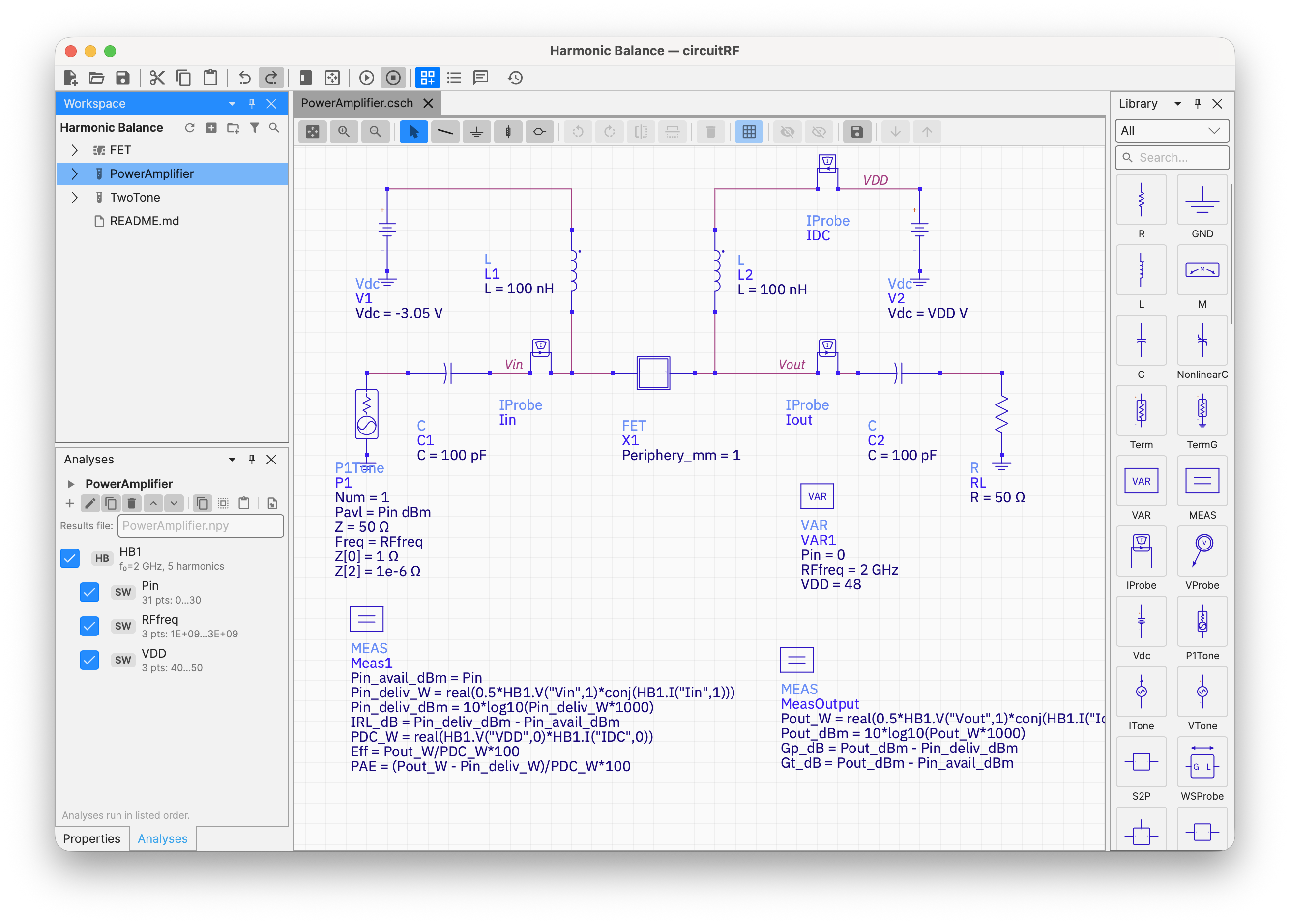The width and height of the screenshot is (1290, 924).
Task: Select the ground placement tool
Action: (477, 132)
